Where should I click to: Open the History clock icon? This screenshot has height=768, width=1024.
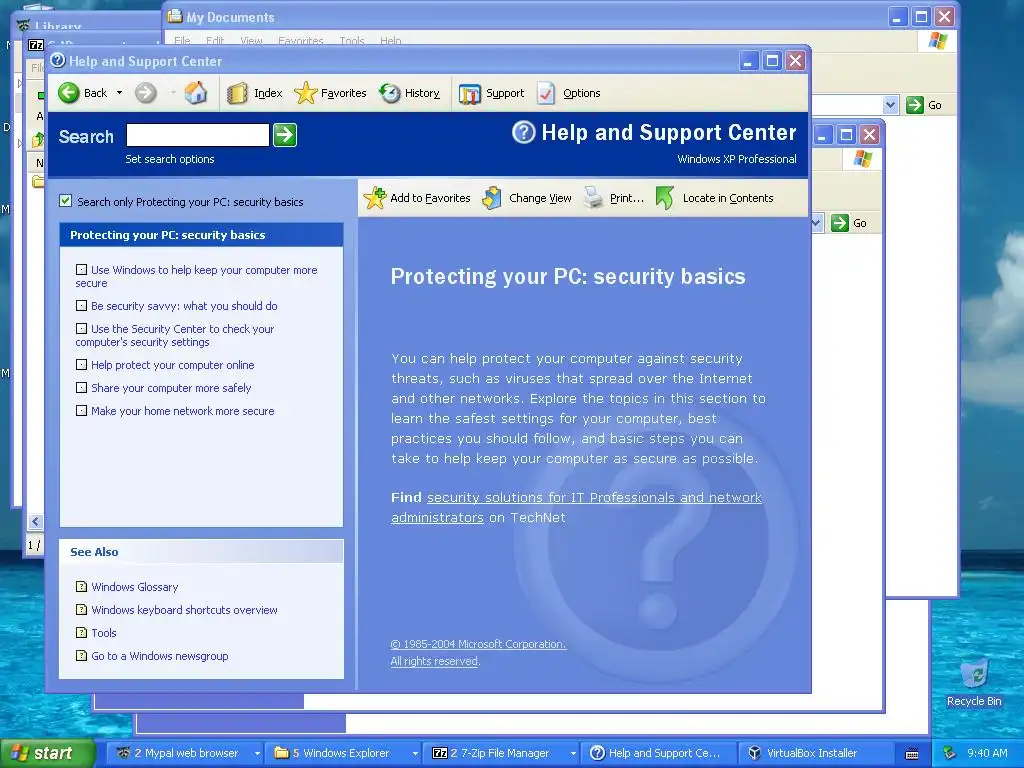[x=390, y=93]
